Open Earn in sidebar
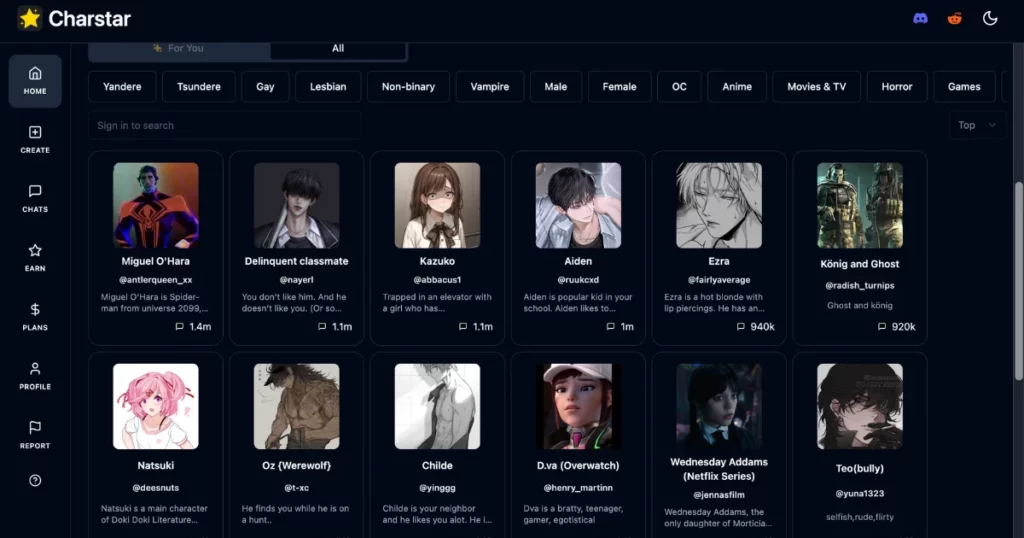The image size is (1024, 538). tap(35, 258)
